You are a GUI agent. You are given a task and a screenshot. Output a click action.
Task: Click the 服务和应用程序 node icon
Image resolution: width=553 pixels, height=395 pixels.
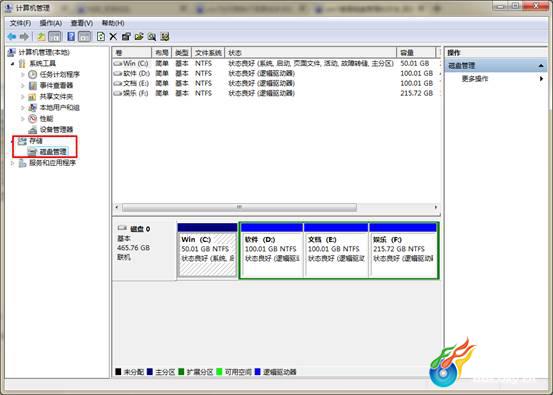point(22,163)
